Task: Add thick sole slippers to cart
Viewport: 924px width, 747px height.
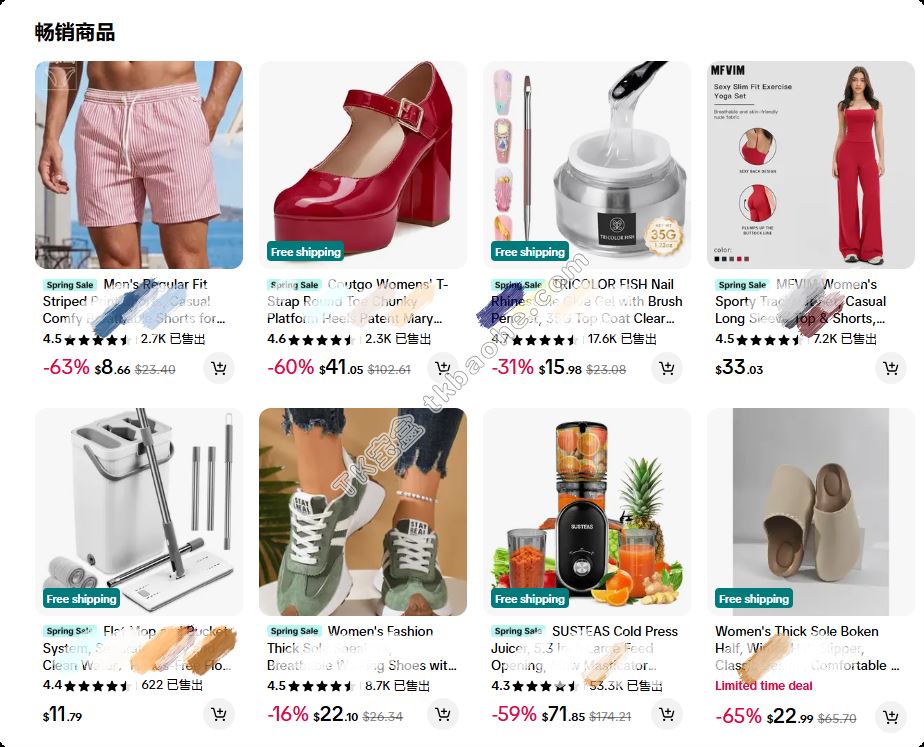Action: 890,716
